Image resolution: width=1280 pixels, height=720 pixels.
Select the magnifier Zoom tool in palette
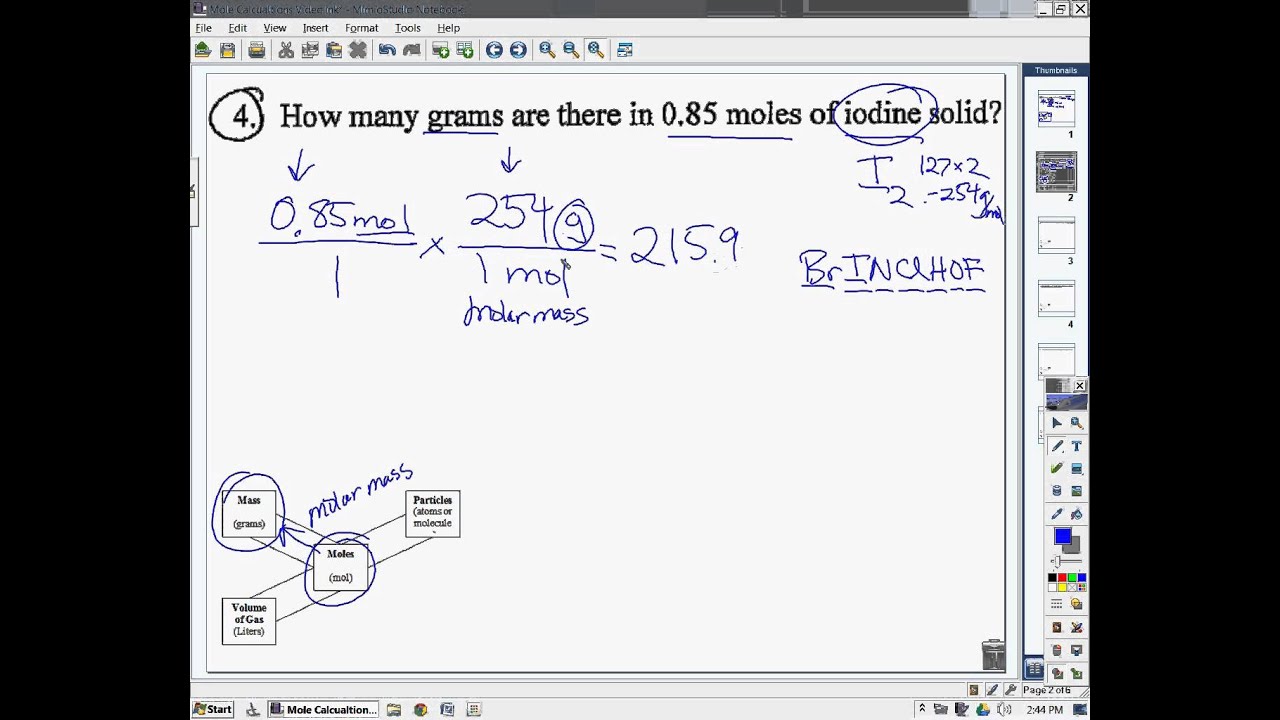click(x=1076, y=422)
